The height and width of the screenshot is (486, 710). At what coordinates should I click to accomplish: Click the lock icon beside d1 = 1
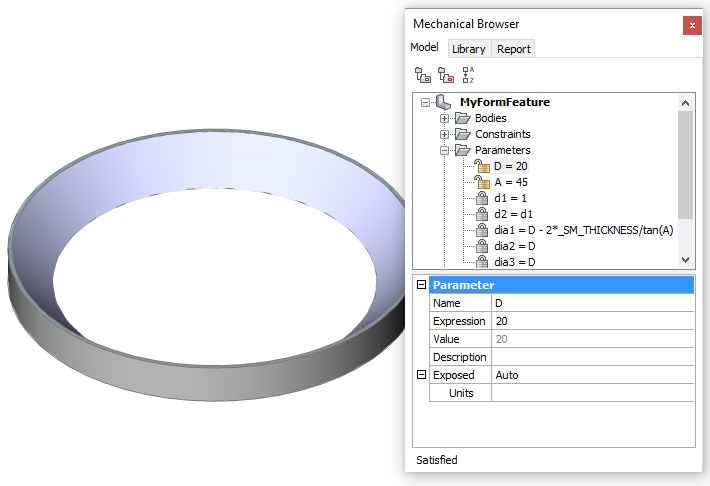[481, 198]
